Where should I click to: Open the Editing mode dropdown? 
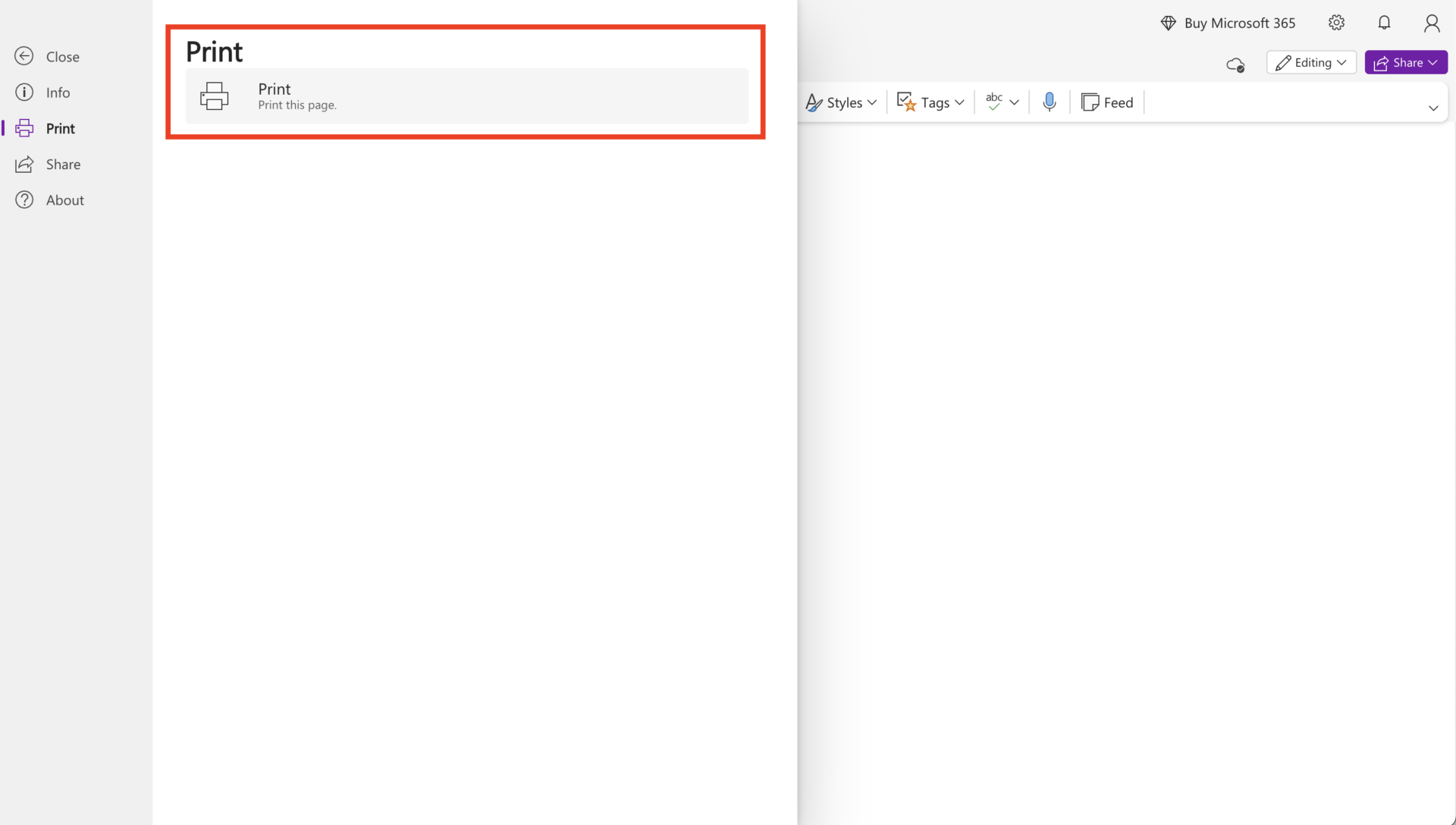1312,62
